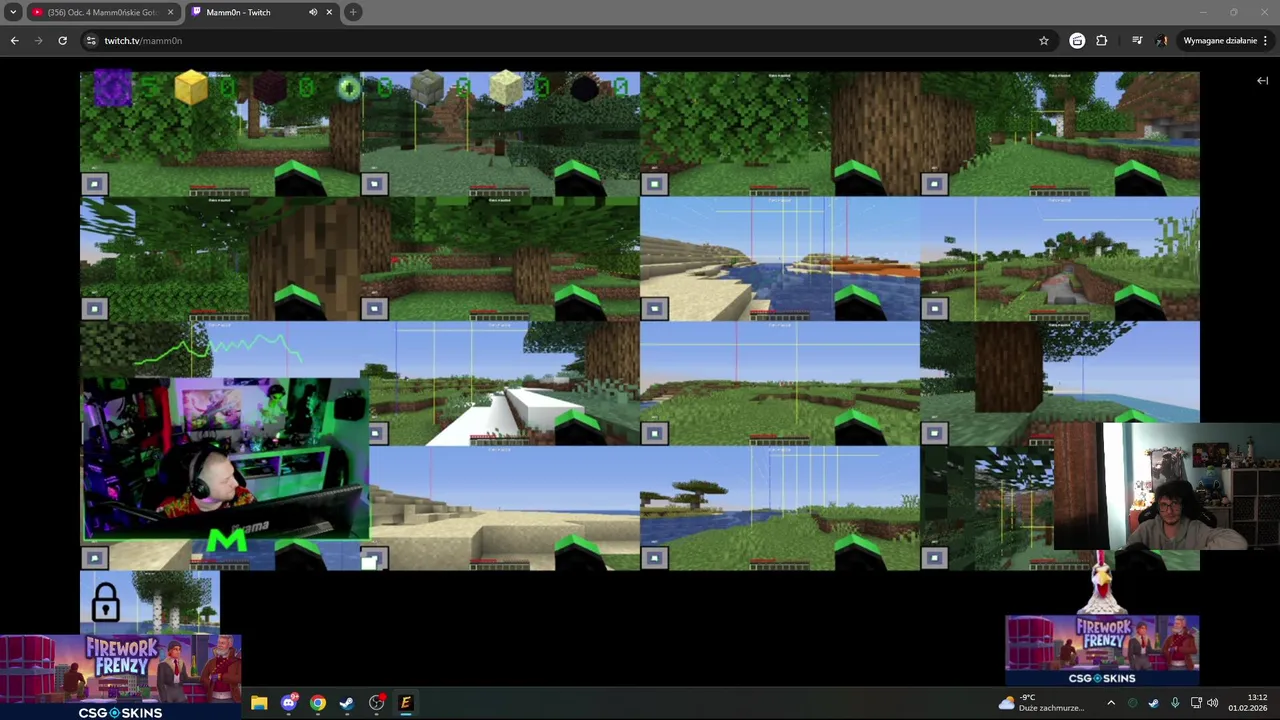Open Google Chrome from the taskbar

318,703
